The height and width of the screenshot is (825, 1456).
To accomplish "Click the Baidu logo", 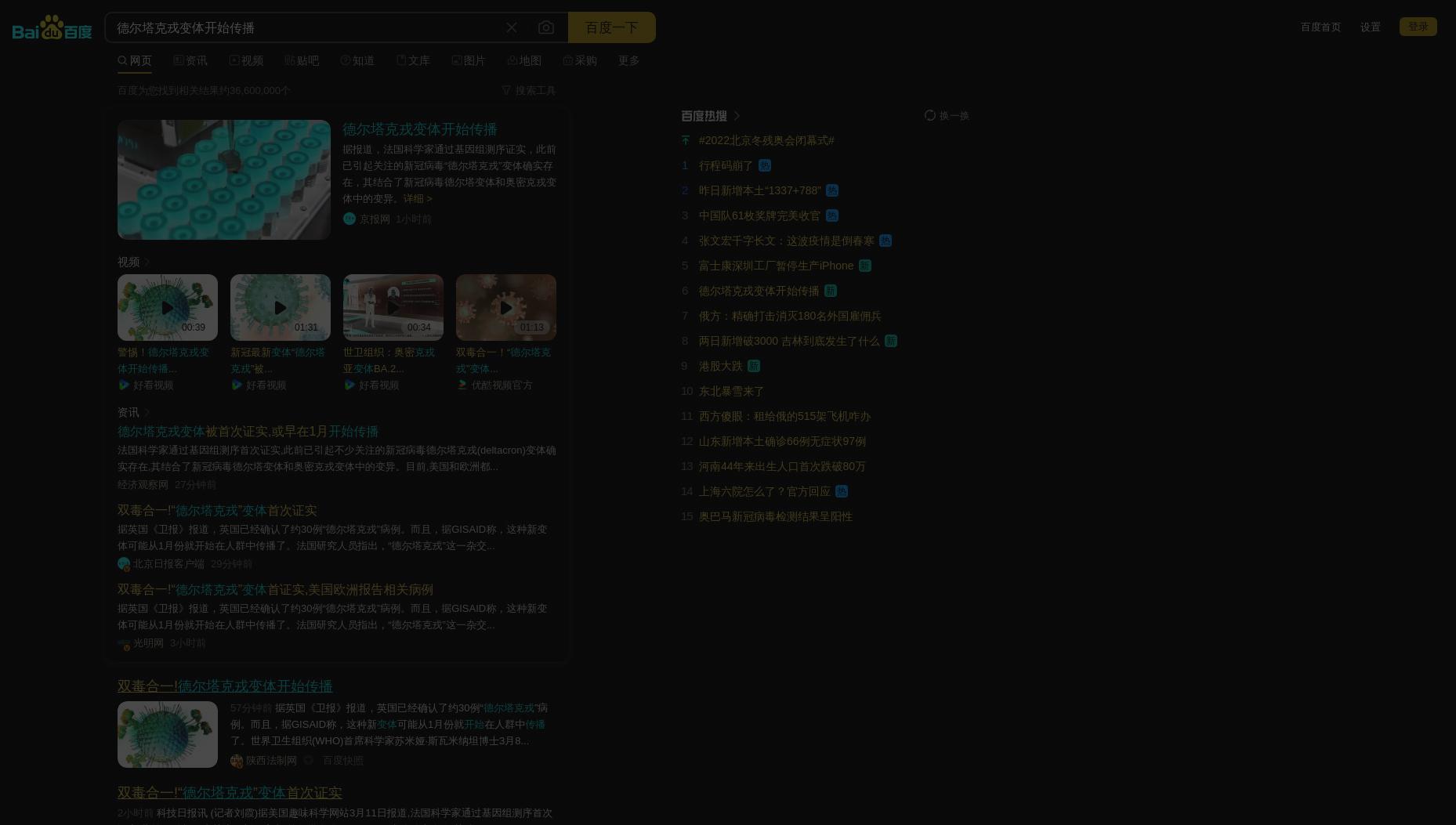I will (x=53, y=27).
